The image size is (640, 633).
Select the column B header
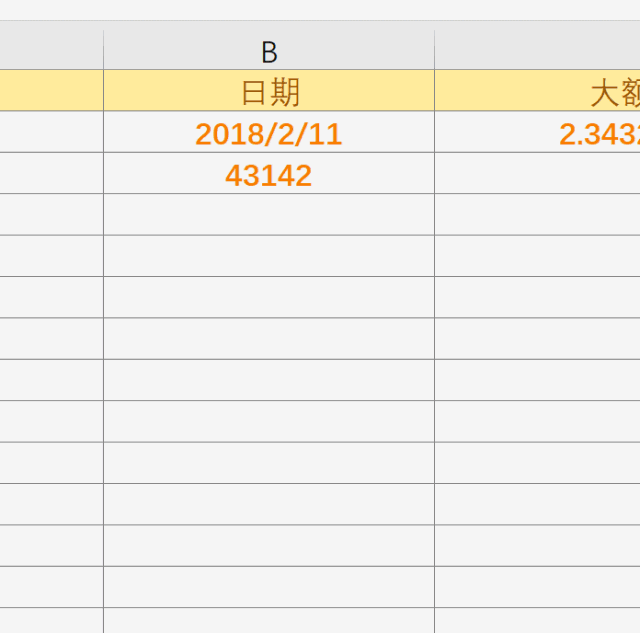pos(268,50)
